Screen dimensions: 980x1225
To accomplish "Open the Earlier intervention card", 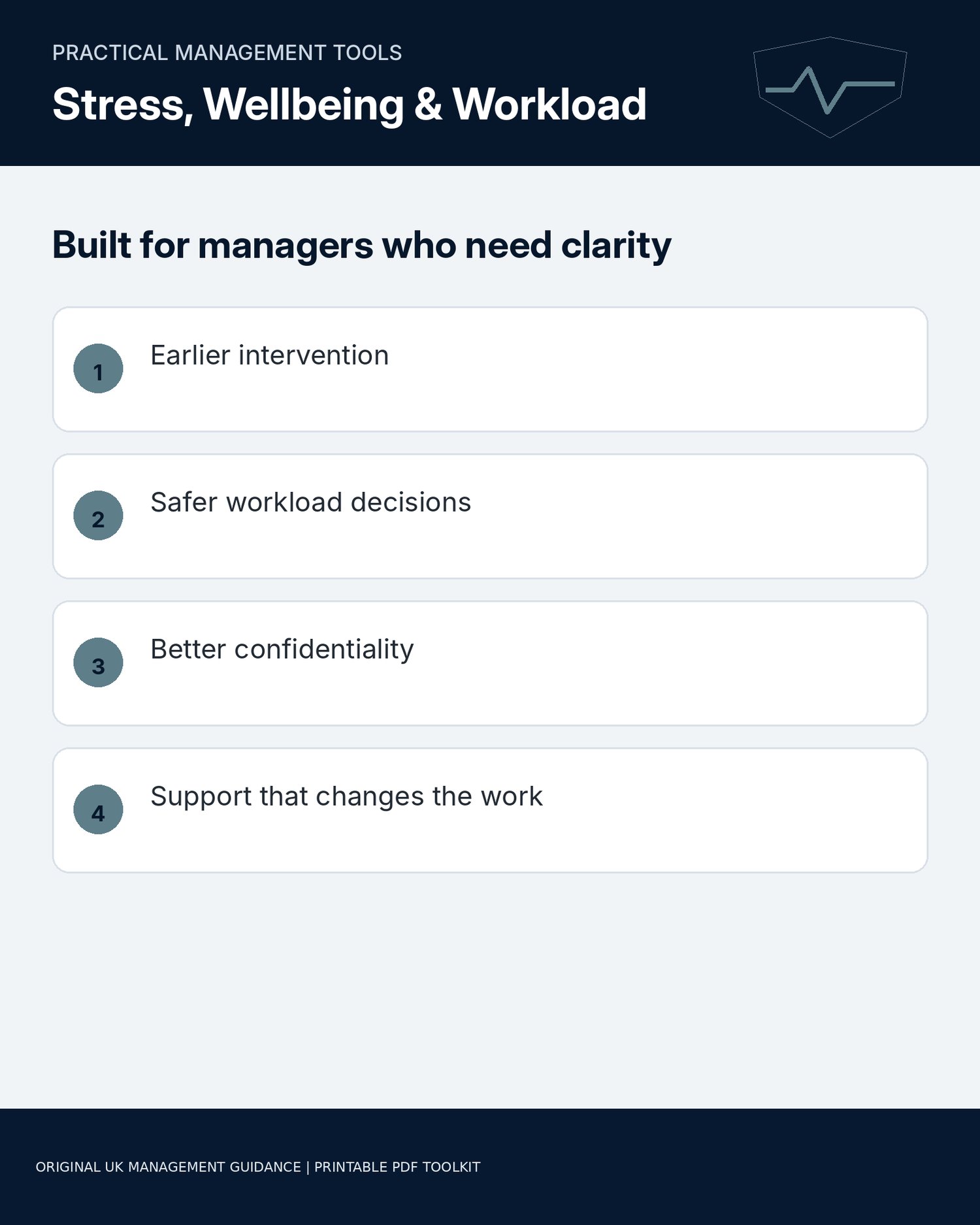I will click(490, 369).
